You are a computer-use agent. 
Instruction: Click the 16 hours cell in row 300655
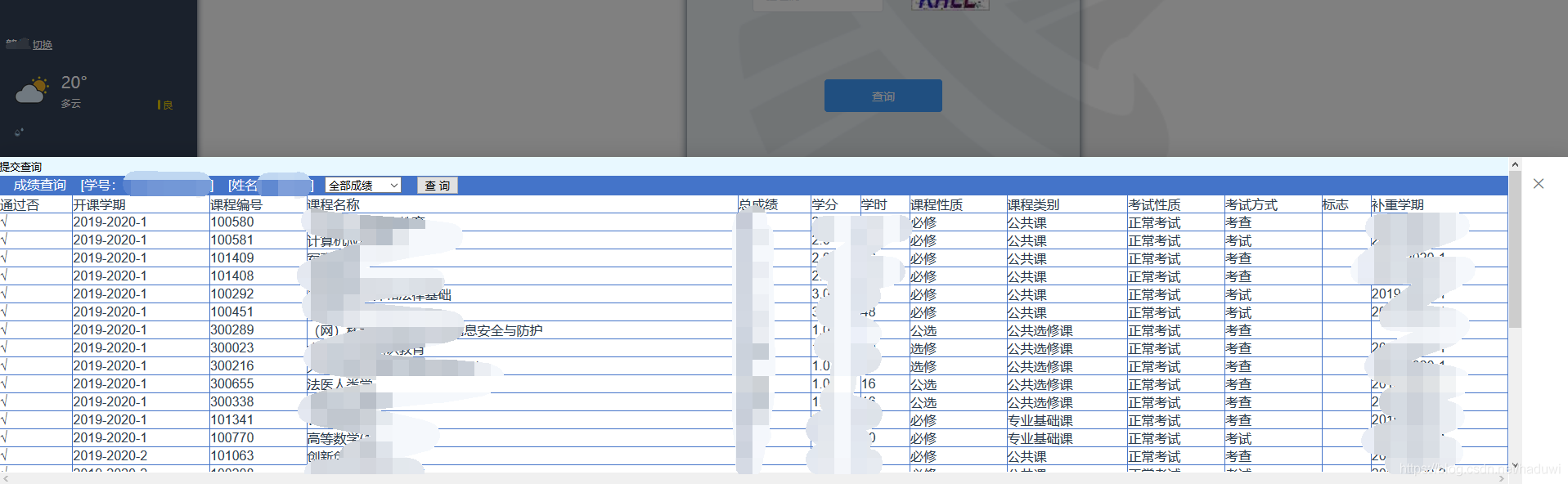pos(869,384)
